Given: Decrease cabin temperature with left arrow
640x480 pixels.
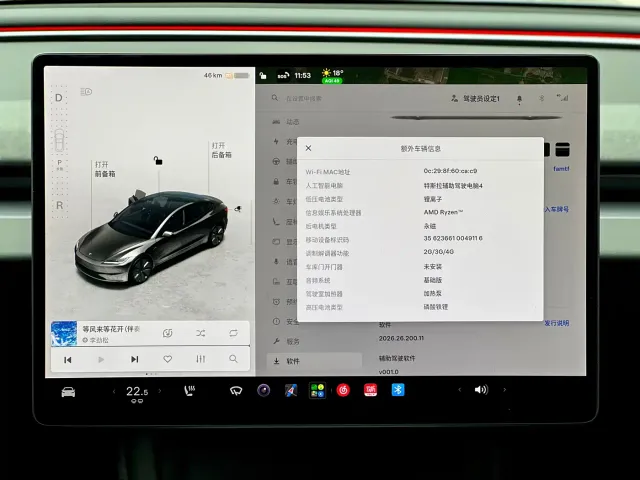Looking at the screenshot, I should point(114,391).
